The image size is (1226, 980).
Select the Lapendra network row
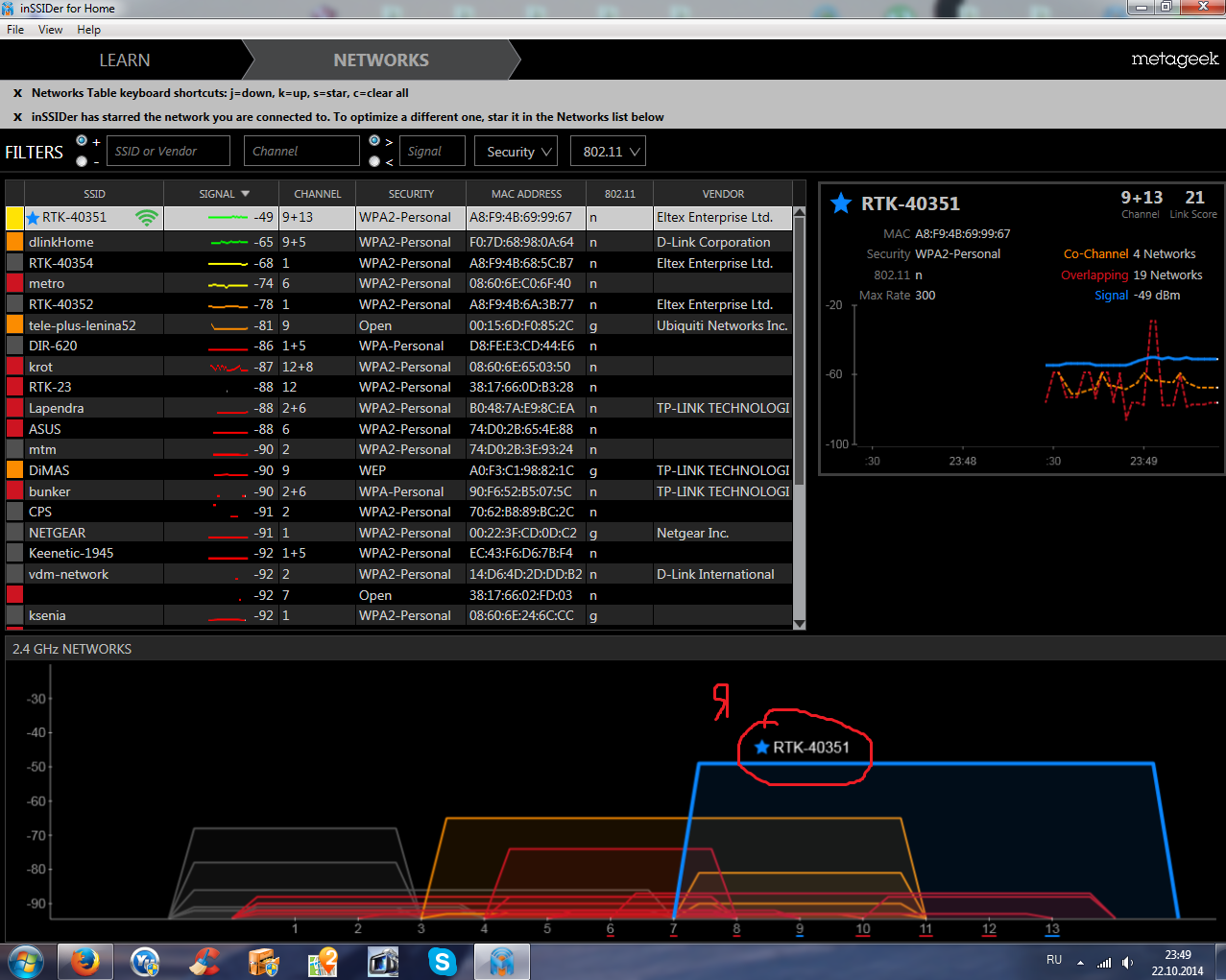point(399,408)
